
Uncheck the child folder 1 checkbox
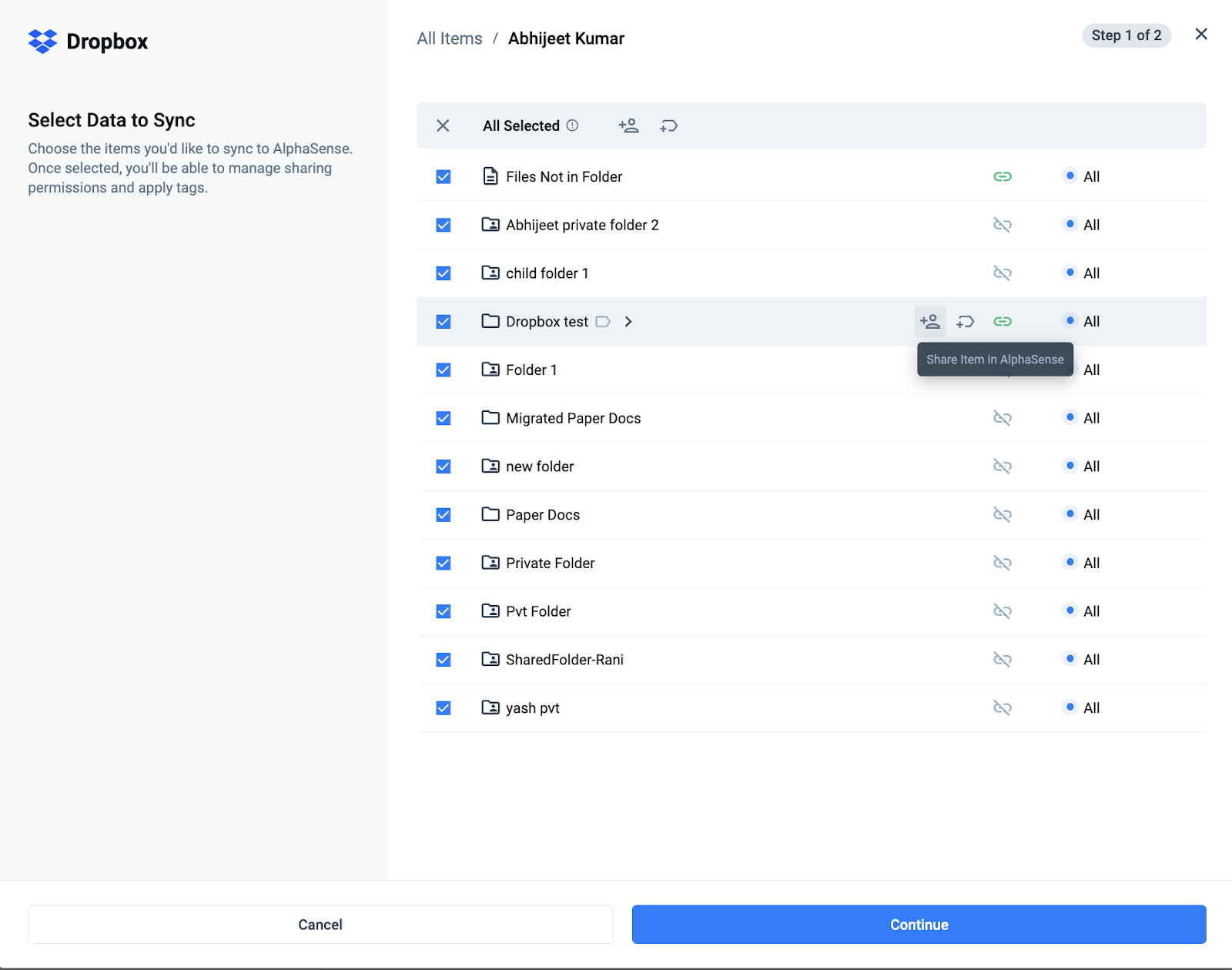[444, 273]
